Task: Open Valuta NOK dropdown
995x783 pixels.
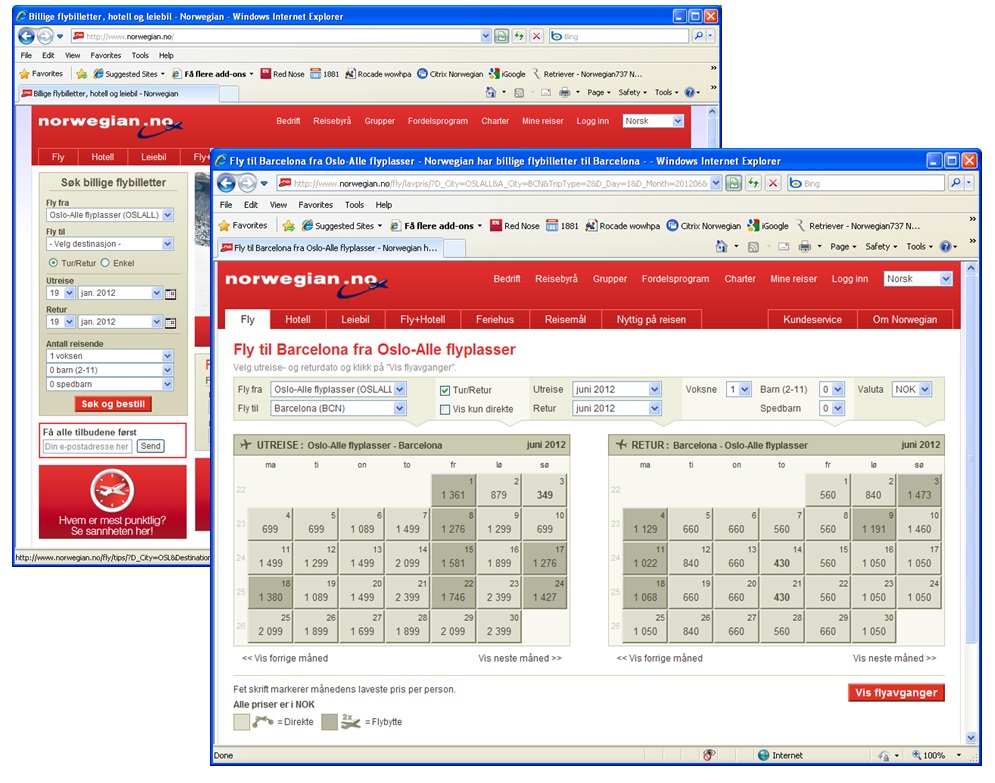Action: click(x=912, y=389)
